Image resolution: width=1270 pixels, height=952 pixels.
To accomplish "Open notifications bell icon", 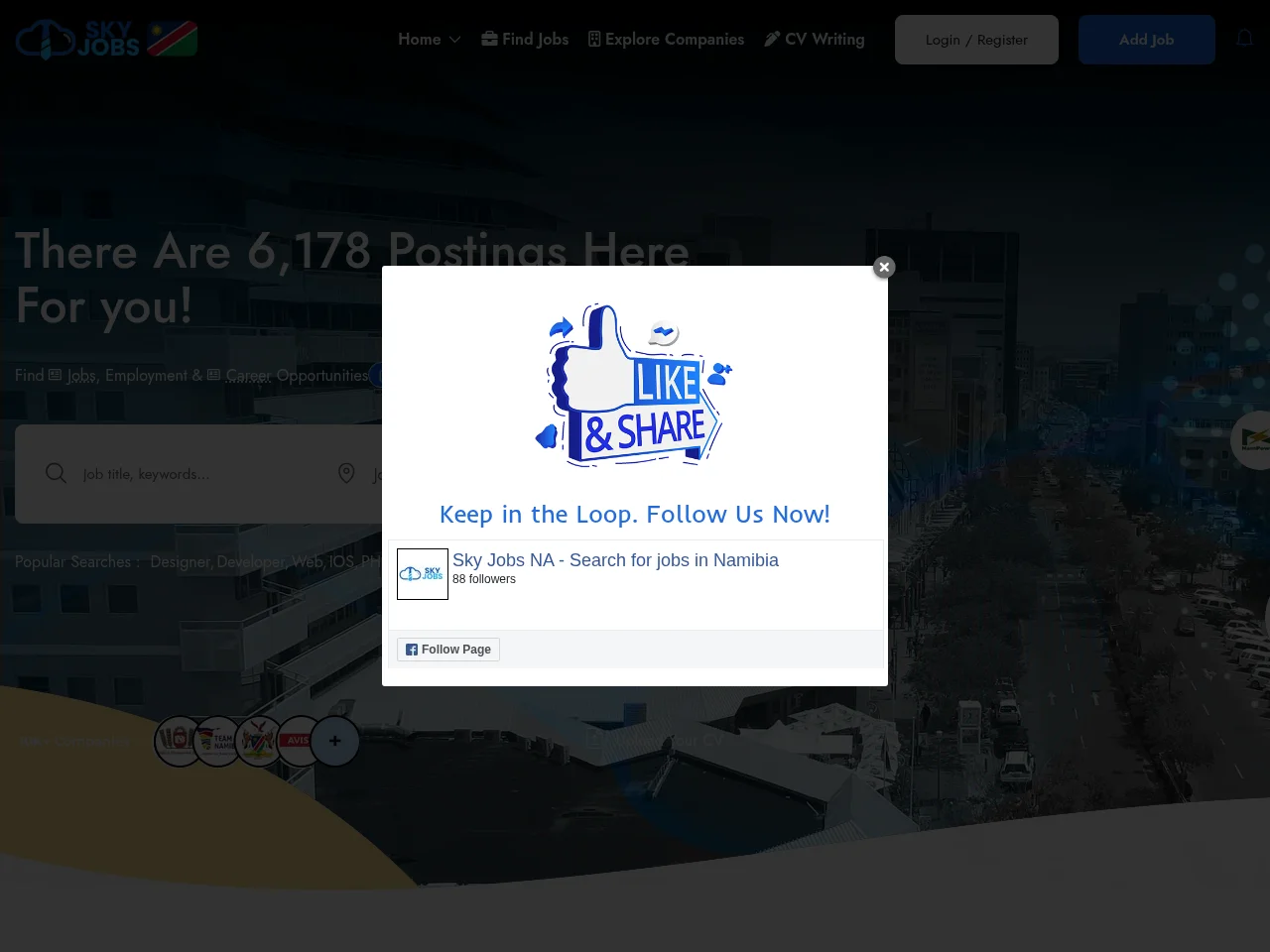I will pos(1245,39).
